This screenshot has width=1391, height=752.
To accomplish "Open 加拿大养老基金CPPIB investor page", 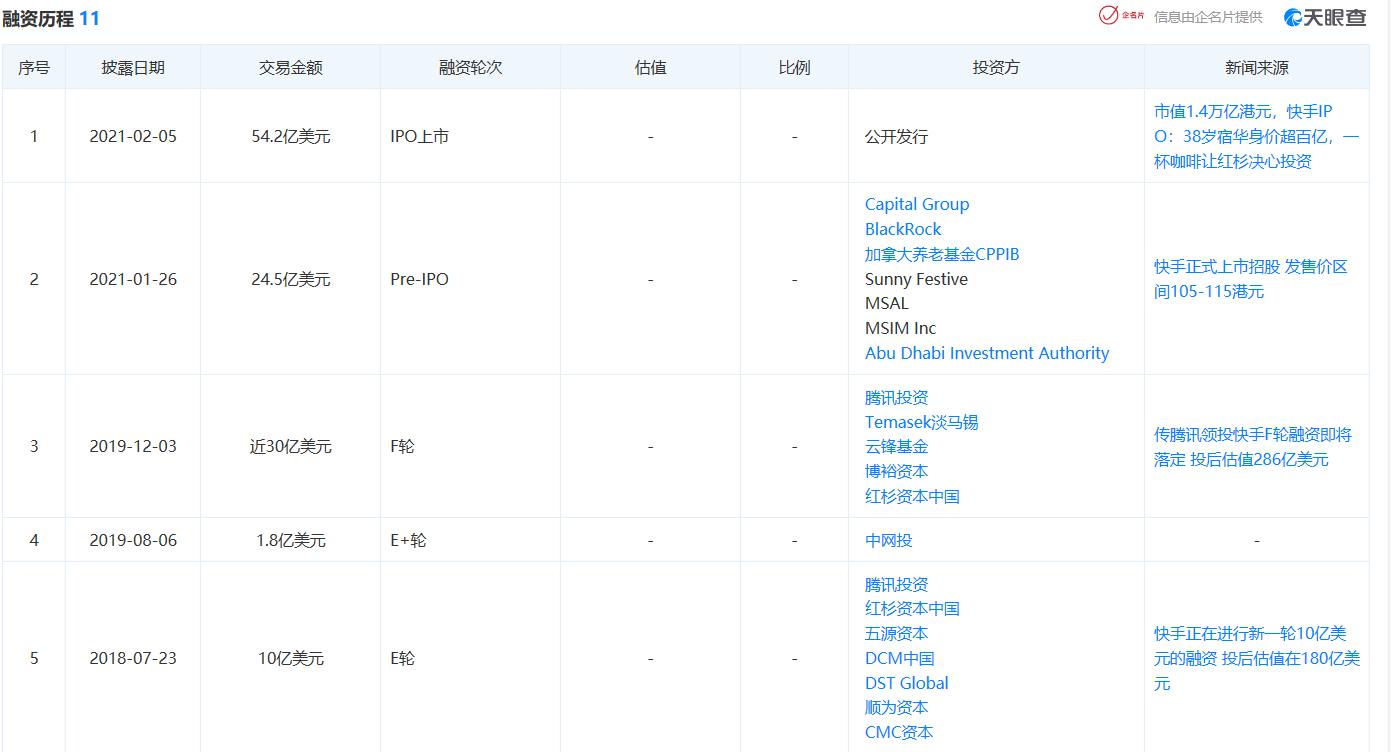I will (x=942, y=254).
